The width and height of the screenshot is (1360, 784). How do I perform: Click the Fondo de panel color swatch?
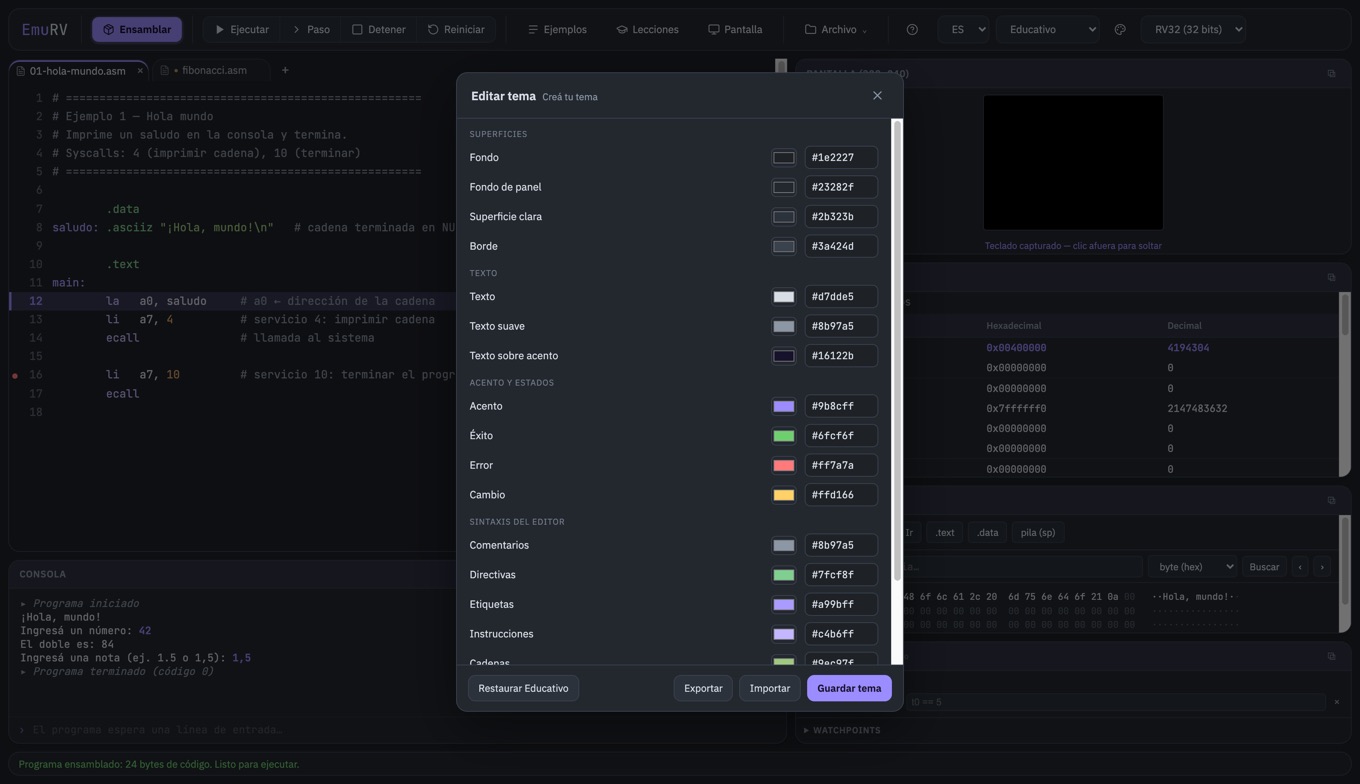point(784,187)
